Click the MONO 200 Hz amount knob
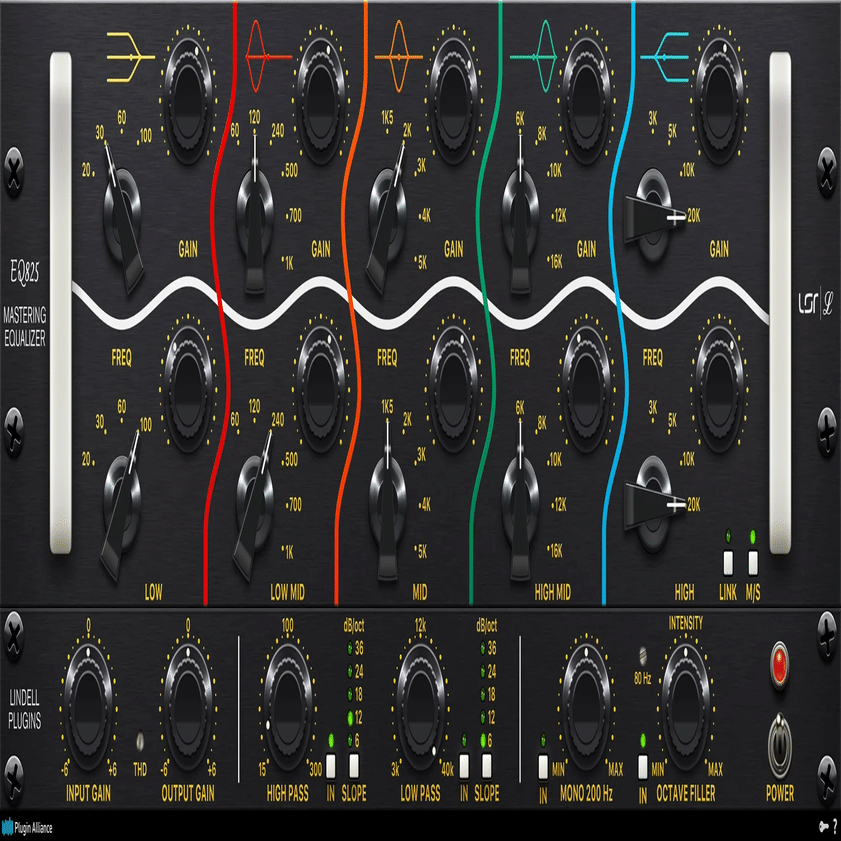Viewport: 841px width, 841px height. point(586,707)
